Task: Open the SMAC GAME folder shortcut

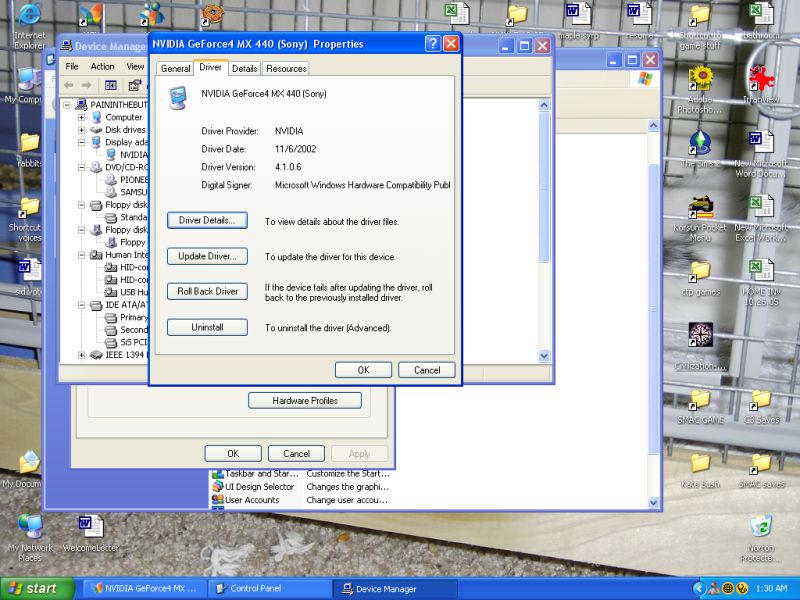Action: [700, 407]
